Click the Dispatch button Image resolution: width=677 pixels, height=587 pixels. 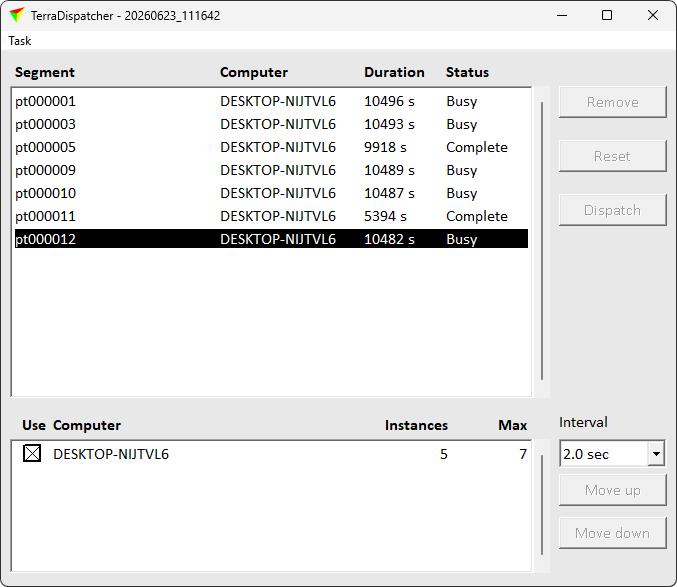click(x=613, y=210)
